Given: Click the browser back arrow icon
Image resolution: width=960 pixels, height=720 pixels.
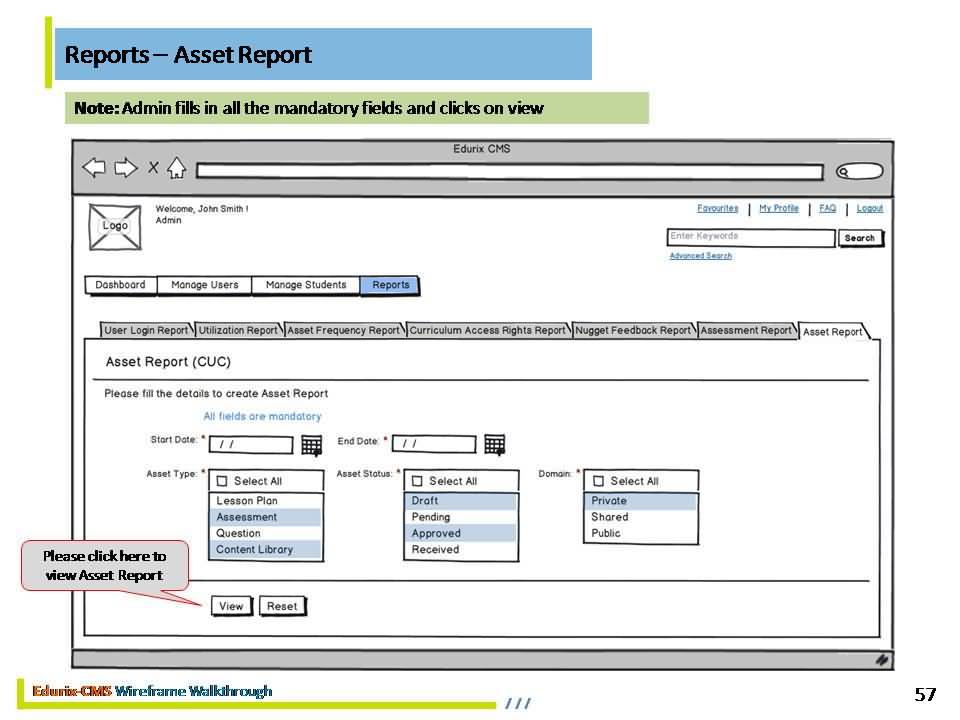Looking at the screenshot, I should click(94, 167).
